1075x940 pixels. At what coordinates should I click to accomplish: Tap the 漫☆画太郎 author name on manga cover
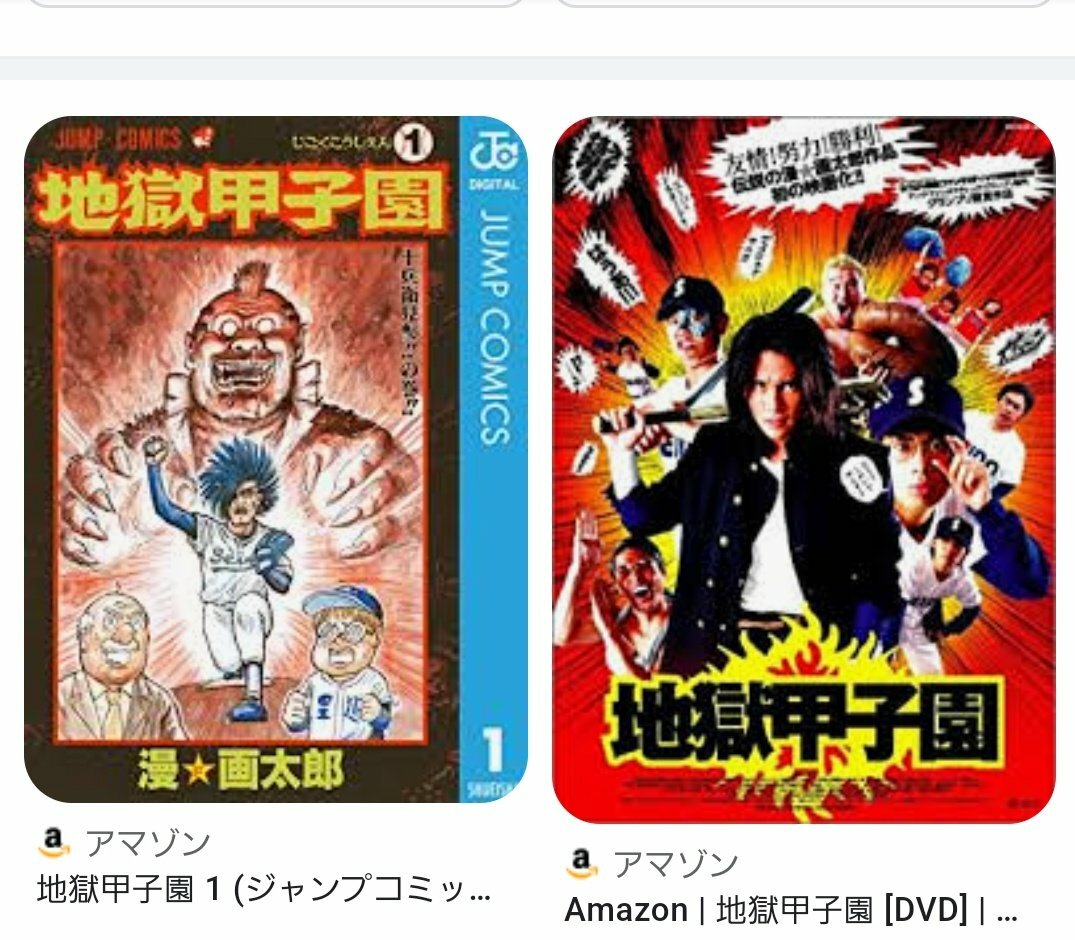[241, 770]
